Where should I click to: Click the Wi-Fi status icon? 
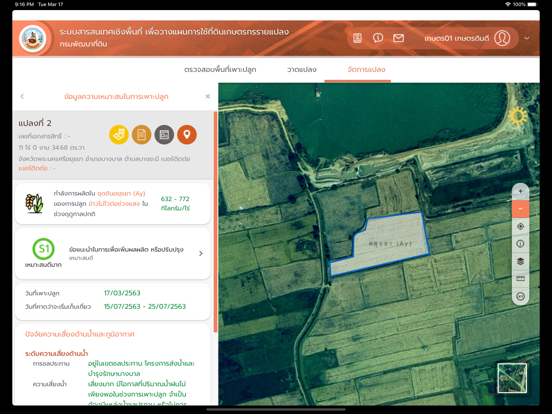coord(508,4)
